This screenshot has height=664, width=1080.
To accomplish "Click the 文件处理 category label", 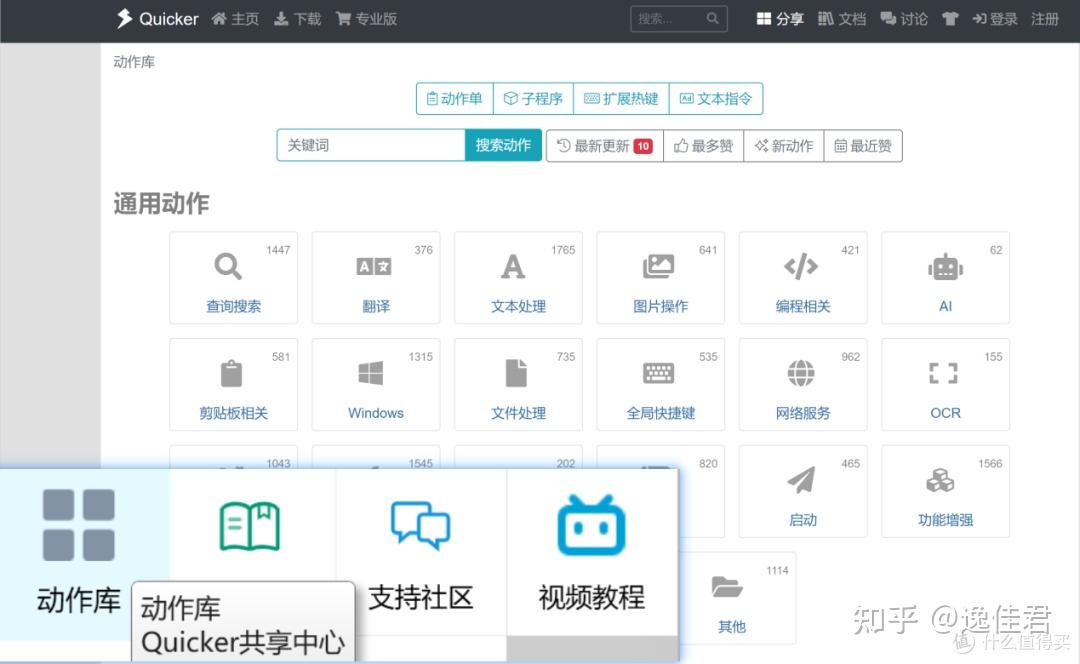I will pos(518,413).
